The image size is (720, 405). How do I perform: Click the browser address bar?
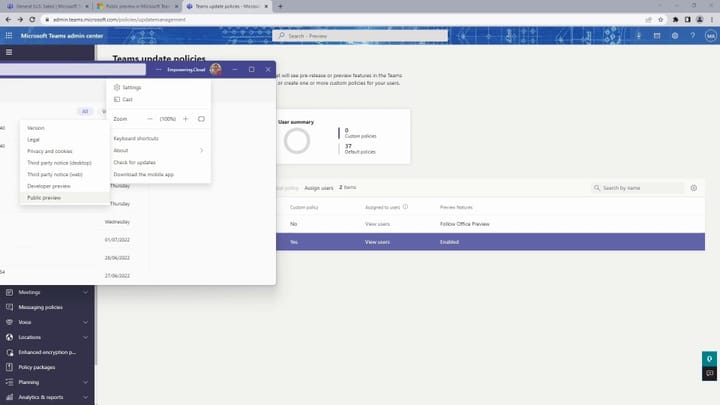[x=342, y=20]
